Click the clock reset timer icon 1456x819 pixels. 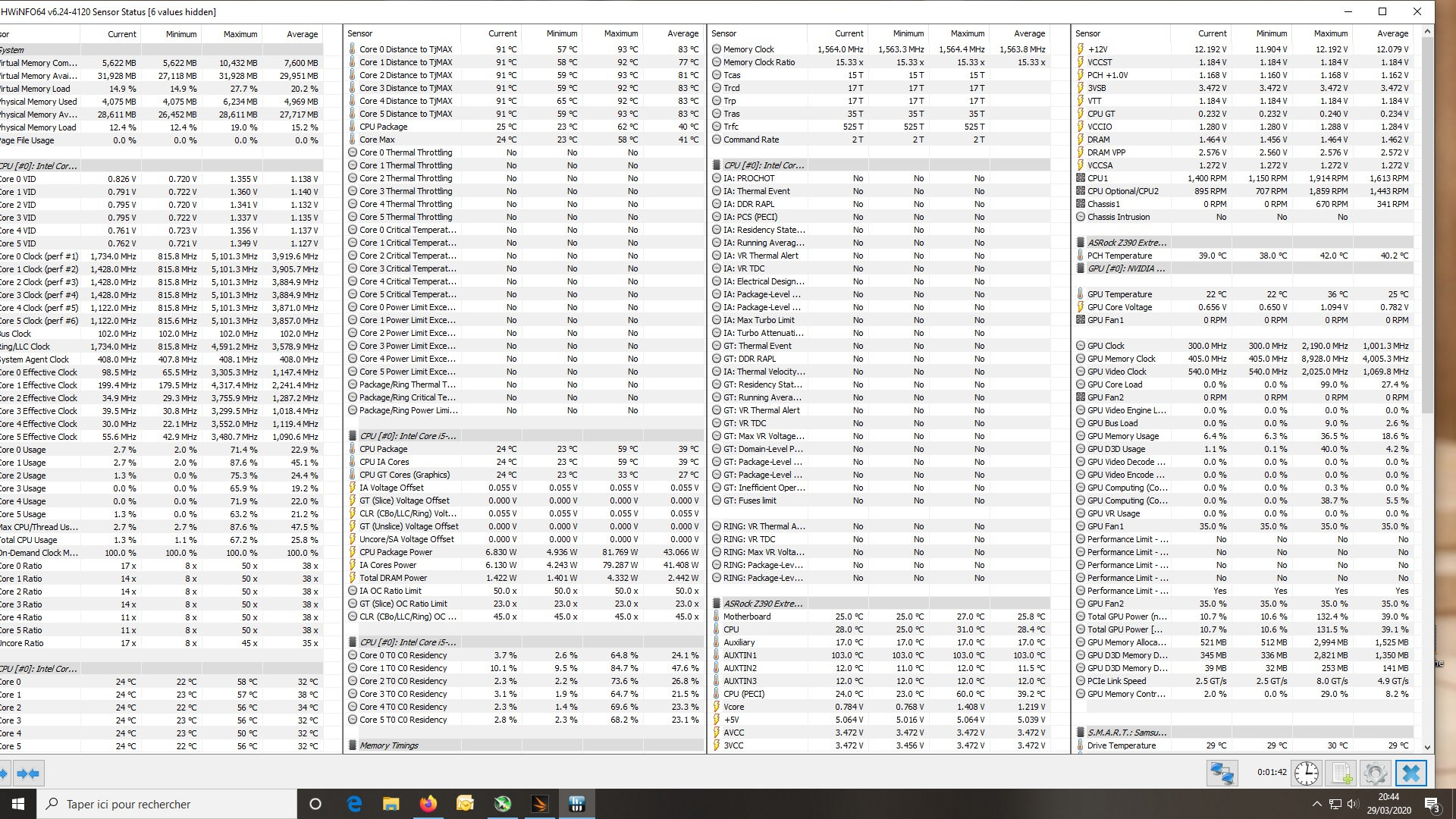point(1307,773)
